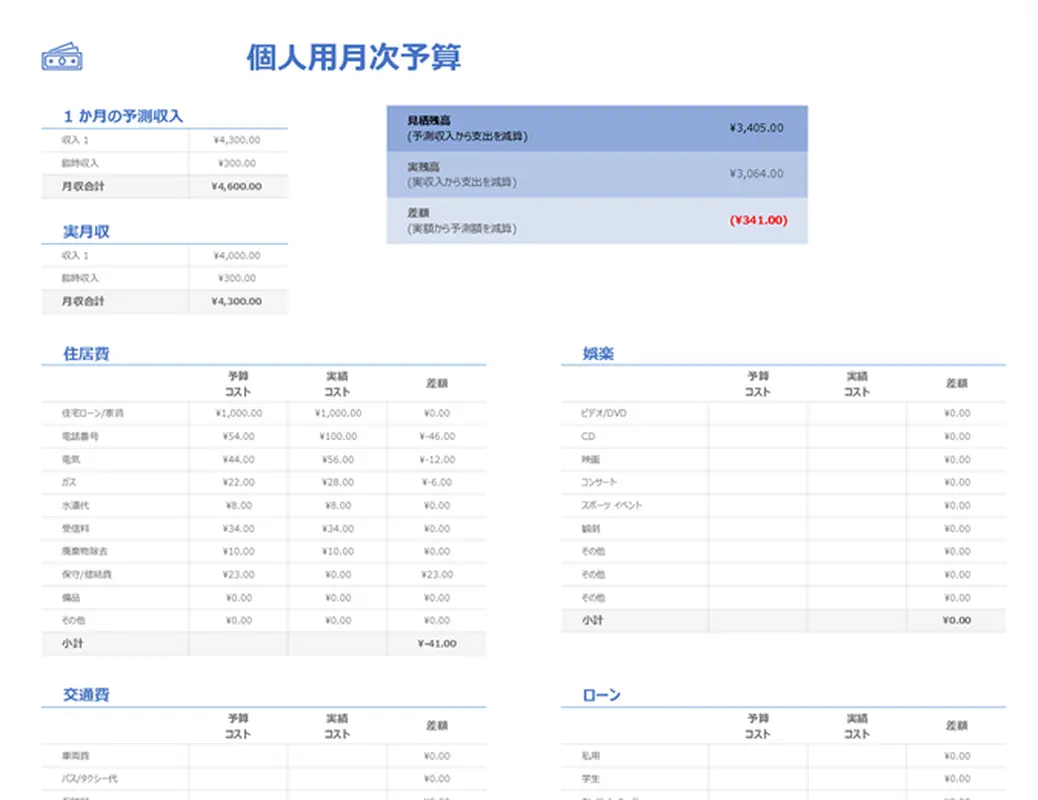1038x800 pixels.
Task: Select the ローン section heading
Action: (601, 695)
